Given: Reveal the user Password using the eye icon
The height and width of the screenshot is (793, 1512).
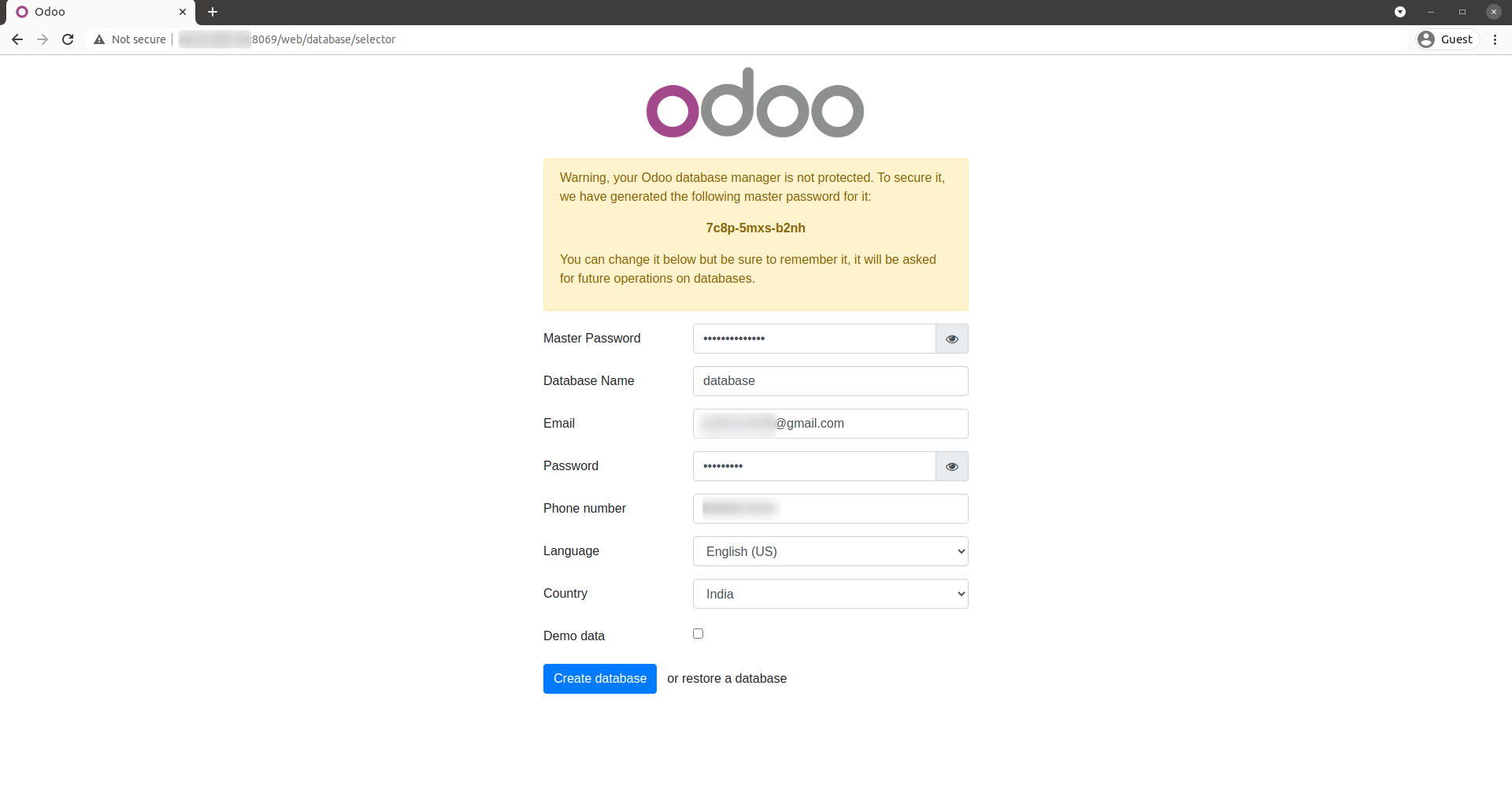Looking at the screenshot, I should tap(952, 466).
